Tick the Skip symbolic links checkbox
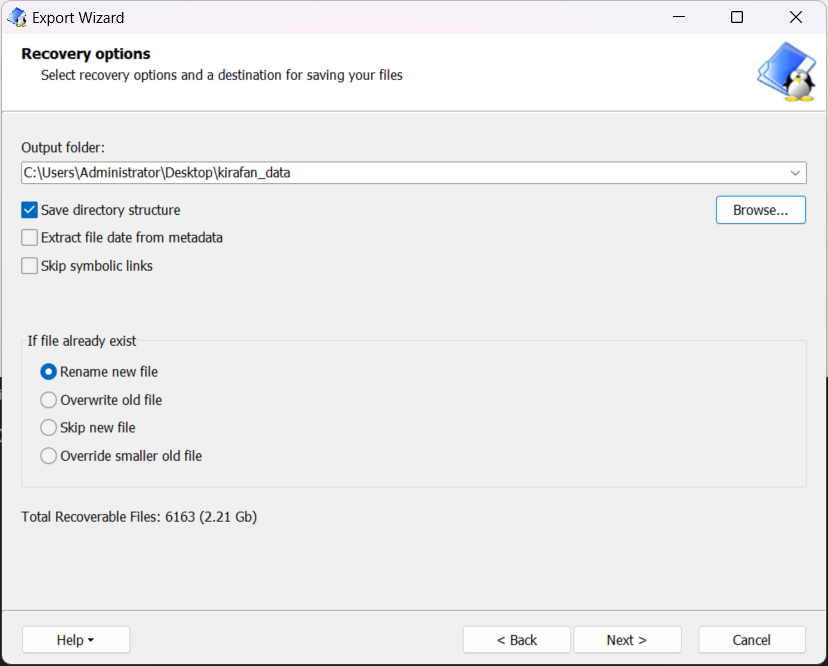This screenshot has height=666, width=828. (x=30, y=266)
